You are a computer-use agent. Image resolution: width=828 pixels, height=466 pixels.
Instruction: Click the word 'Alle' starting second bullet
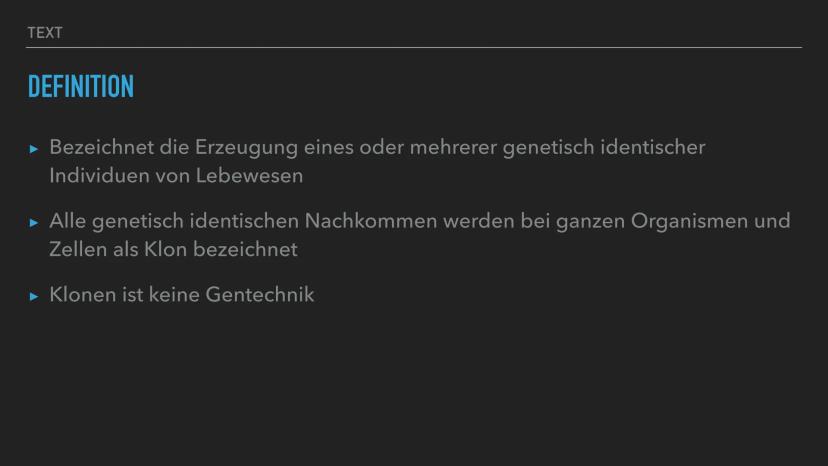pos(67,221)
